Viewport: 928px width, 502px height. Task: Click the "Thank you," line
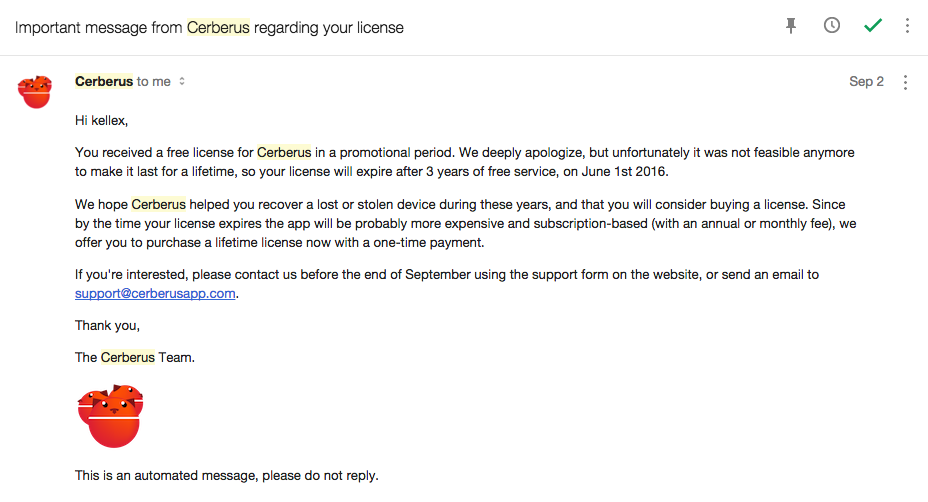pyautogui.click(x=108, y=325)
